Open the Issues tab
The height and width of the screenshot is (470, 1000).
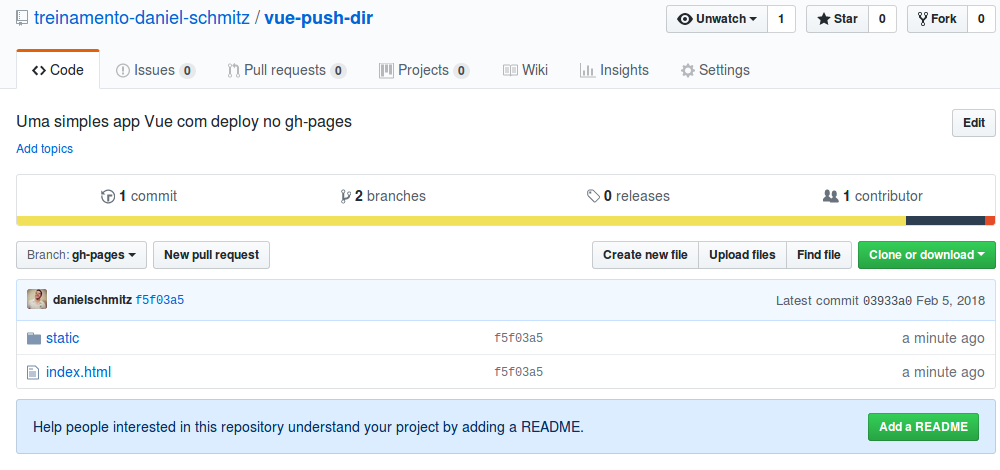click(156, 70)
